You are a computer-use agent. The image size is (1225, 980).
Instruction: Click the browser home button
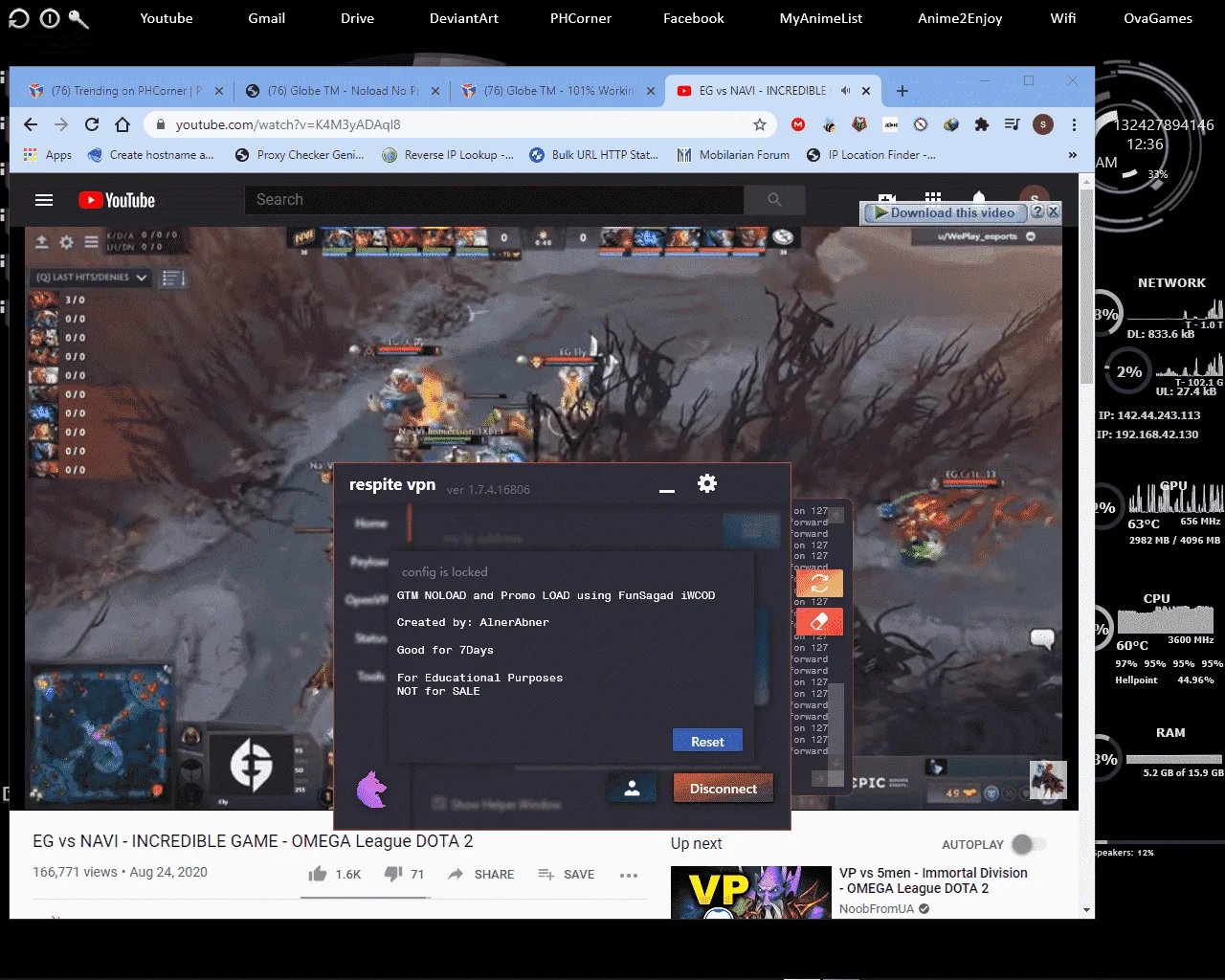click(122, 124)
